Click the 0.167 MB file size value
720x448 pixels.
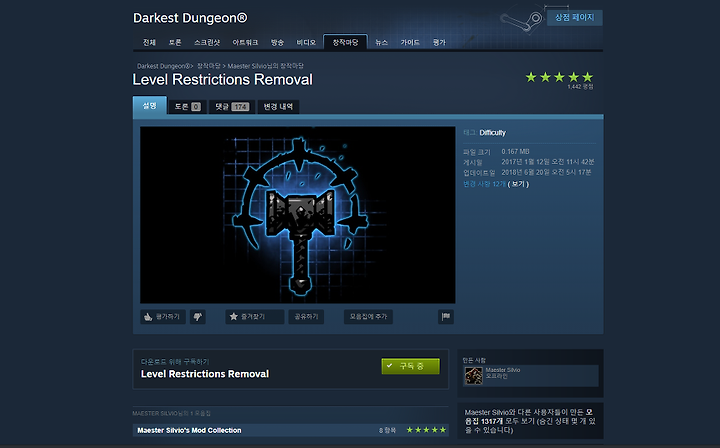pos(515,151)
